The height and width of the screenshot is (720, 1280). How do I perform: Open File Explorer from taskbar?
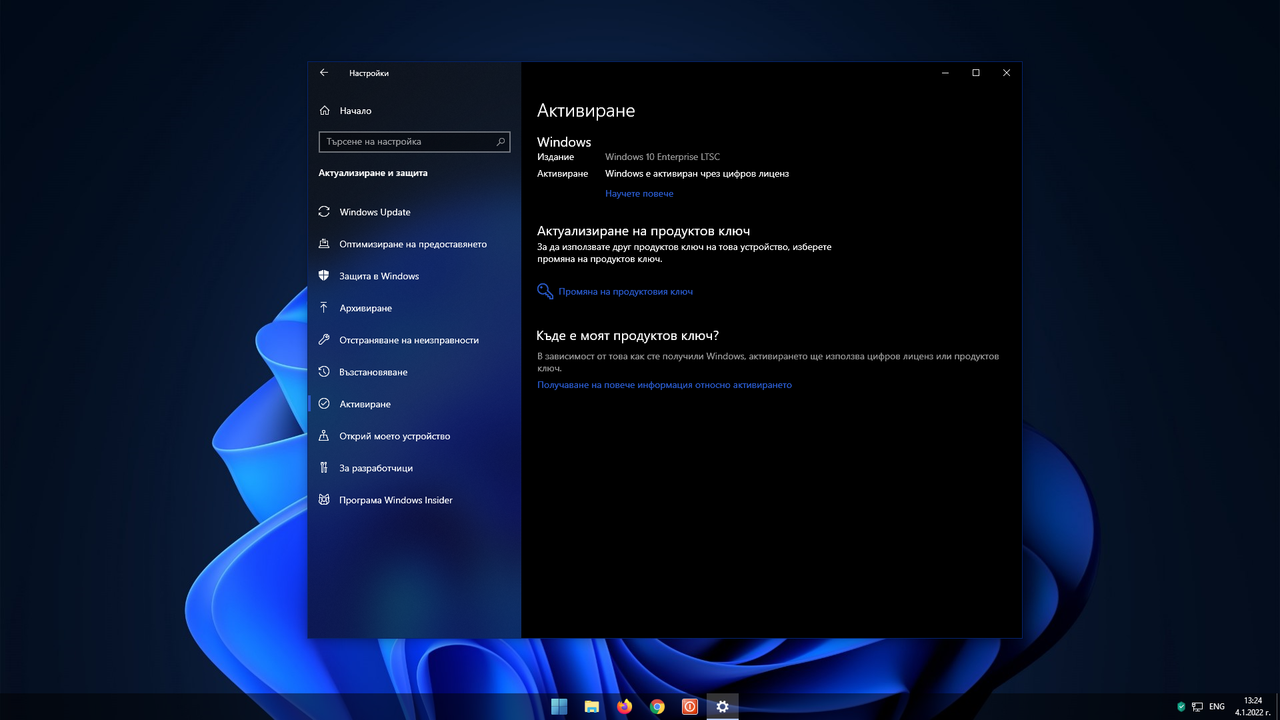tap(592, 706)
